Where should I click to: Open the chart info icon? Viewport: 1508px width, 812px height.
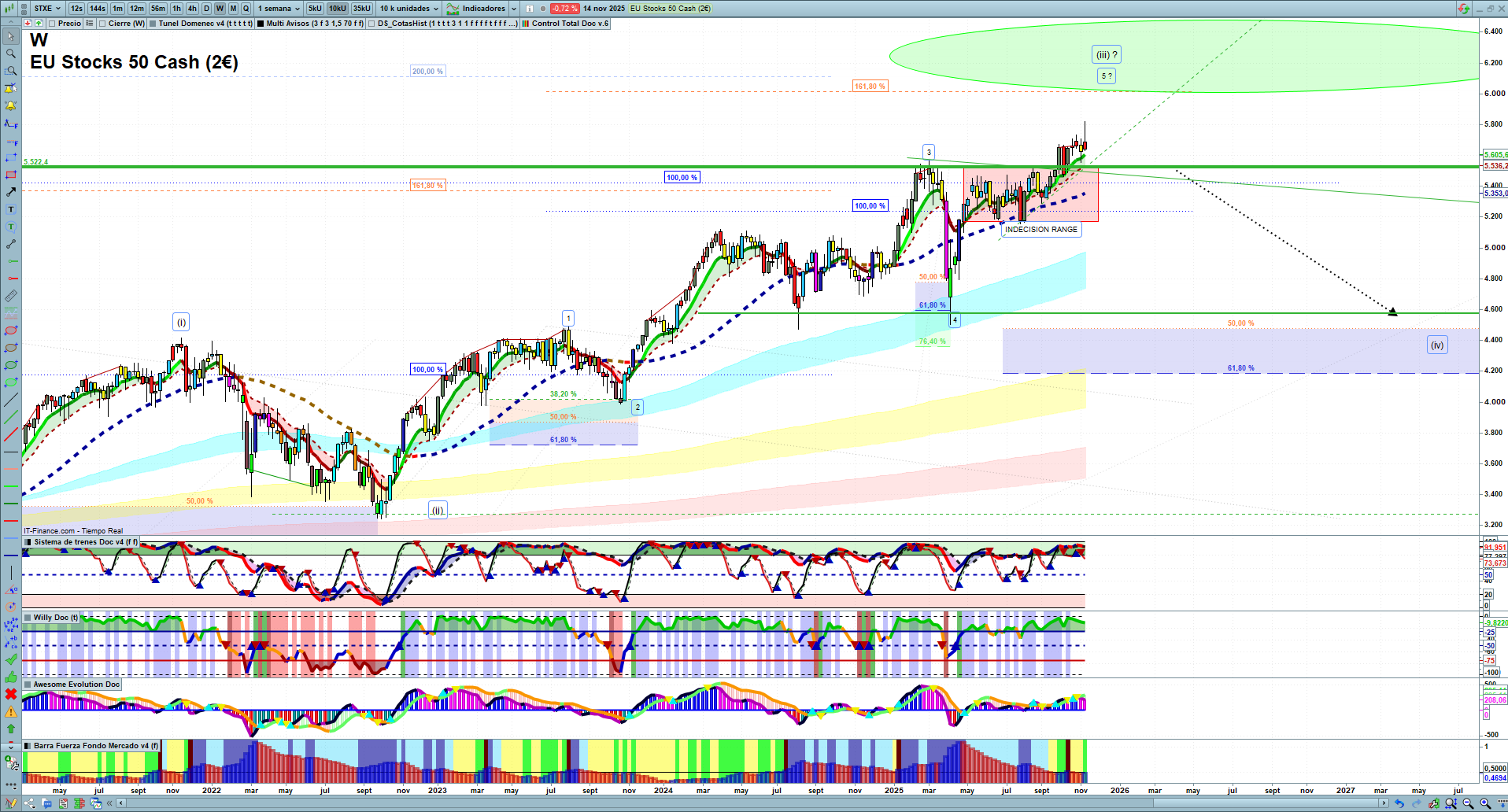pyautogui.click(x=529, y=9)
